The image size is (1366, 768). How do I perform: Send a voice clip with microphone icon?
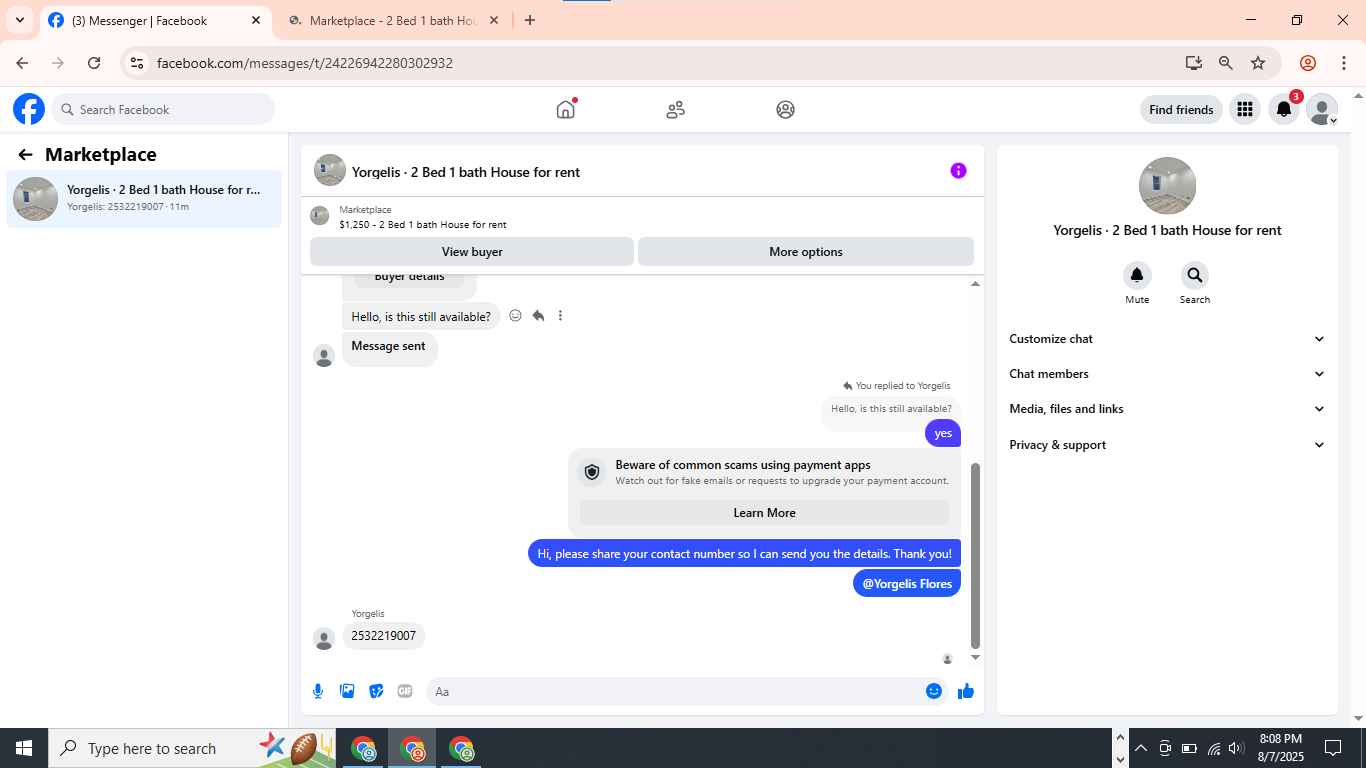[x=318, y=691]
